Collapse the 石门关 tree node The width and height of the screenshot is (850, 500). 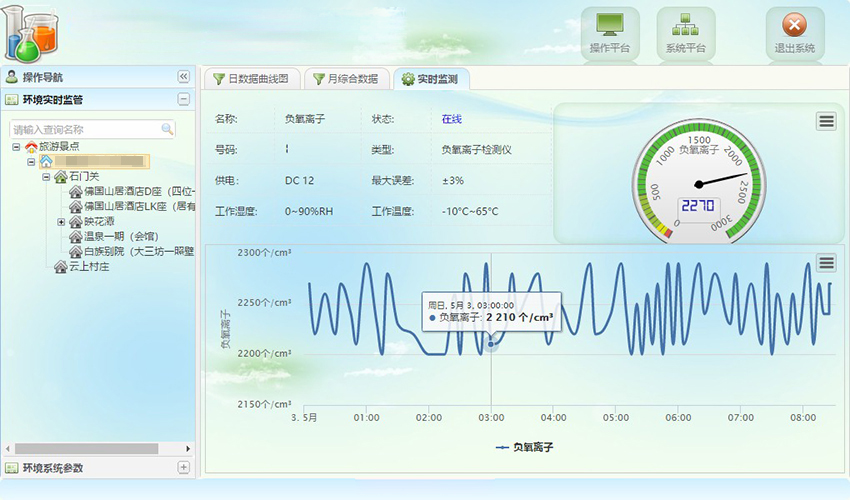click(x=46, y=177)
